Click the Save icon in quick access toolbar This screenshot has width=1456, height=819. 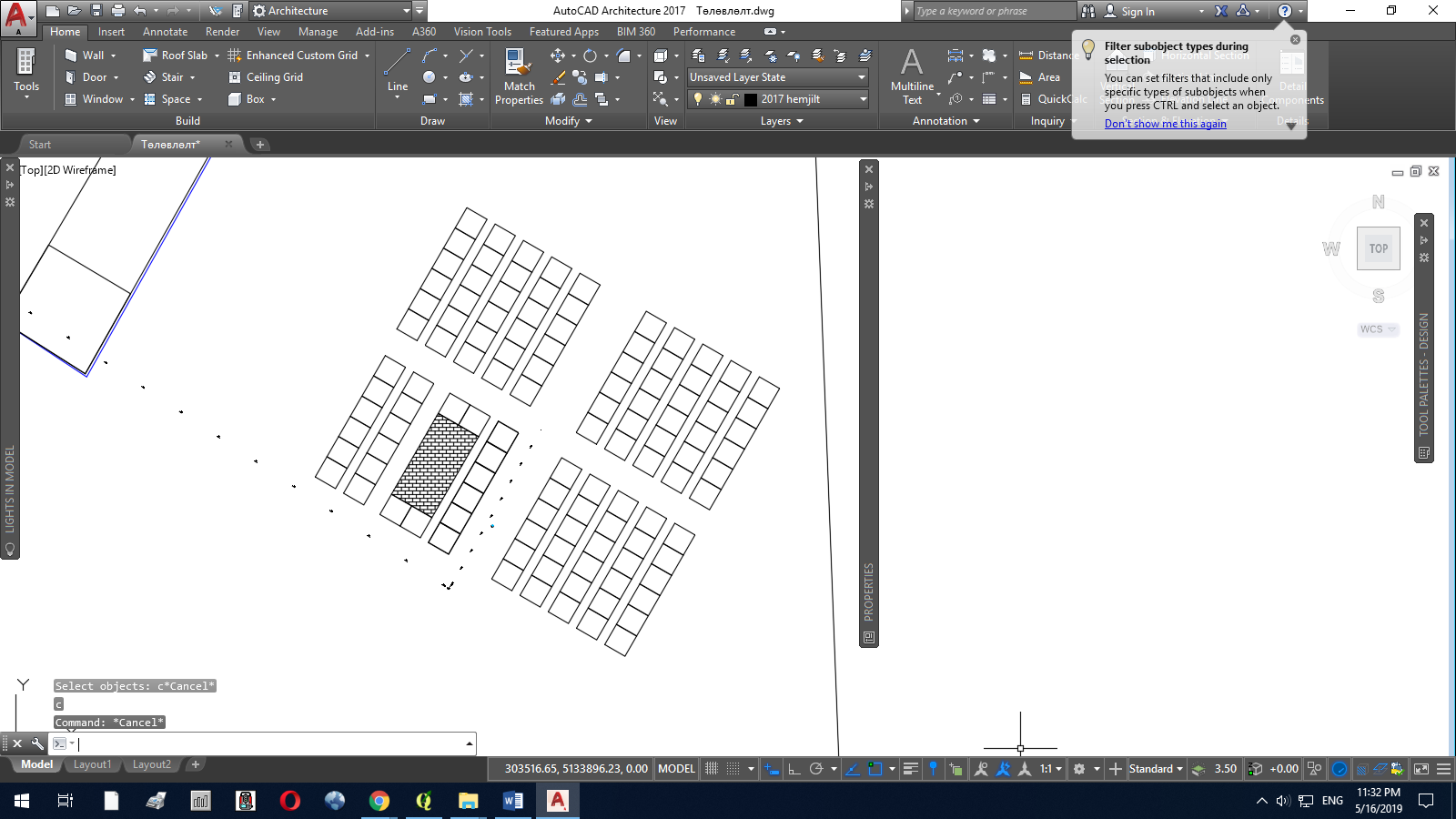click(96, 11)
